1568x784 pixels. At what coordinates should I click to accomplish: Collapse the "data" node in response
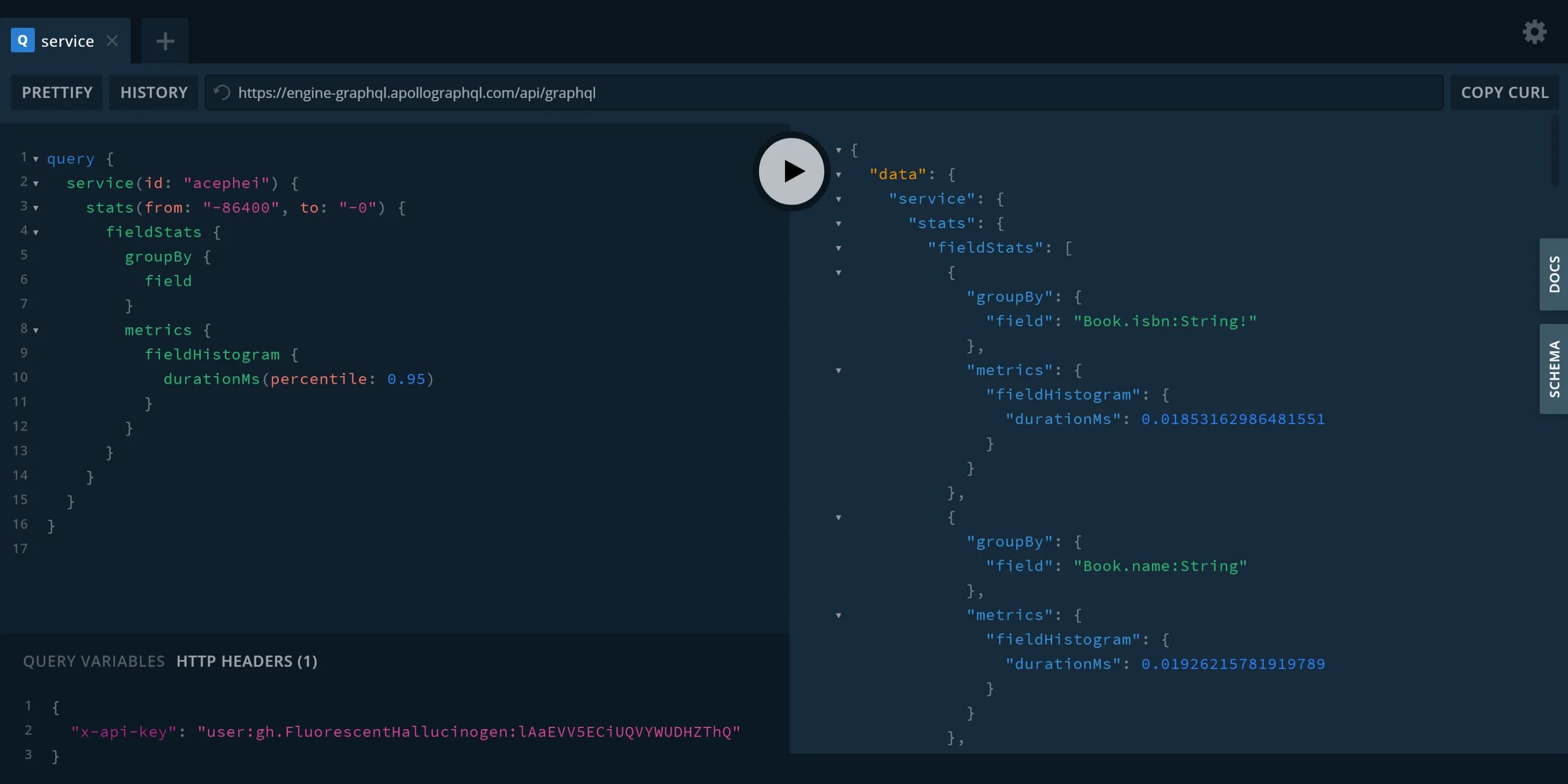[x=839, y=175]
